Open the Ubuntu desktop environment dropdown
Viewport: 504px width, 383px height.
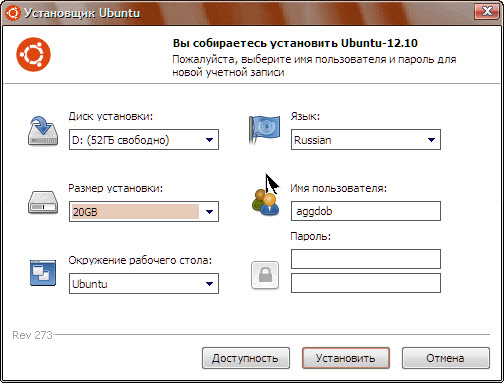[x=144, y=284]
